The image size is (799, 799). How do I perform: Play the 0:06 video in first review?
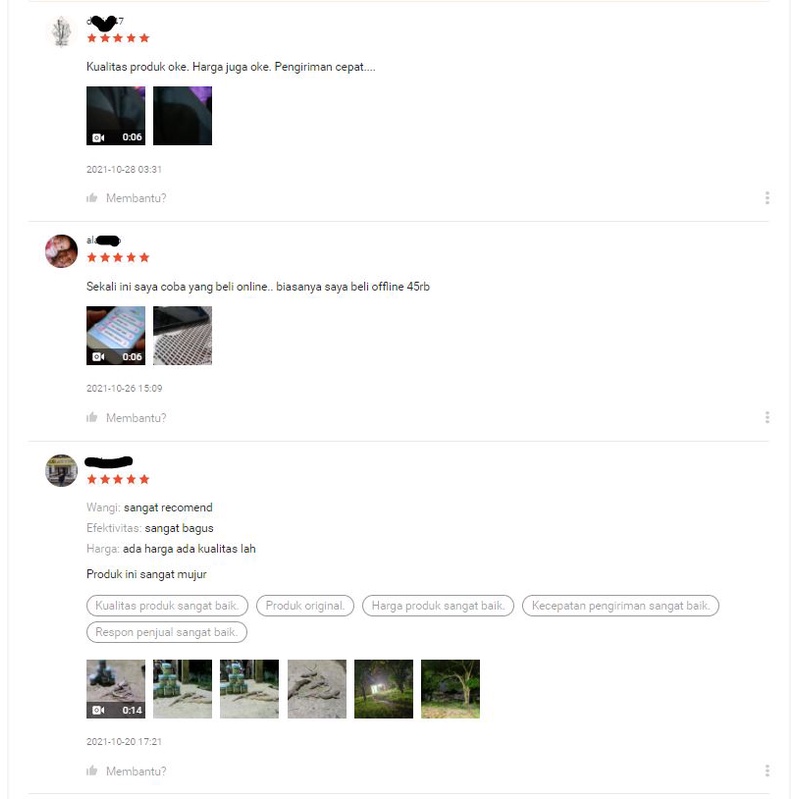pos(116,116)
